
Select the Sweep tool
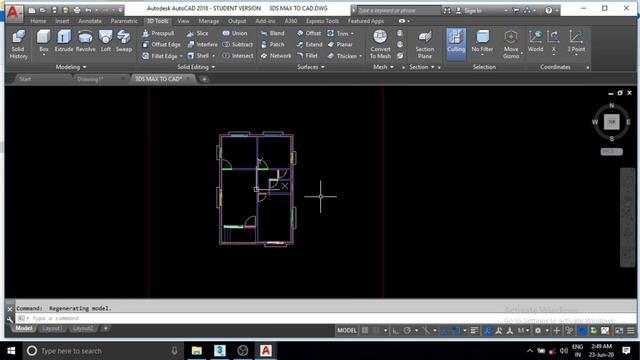(x=124, y=41)
